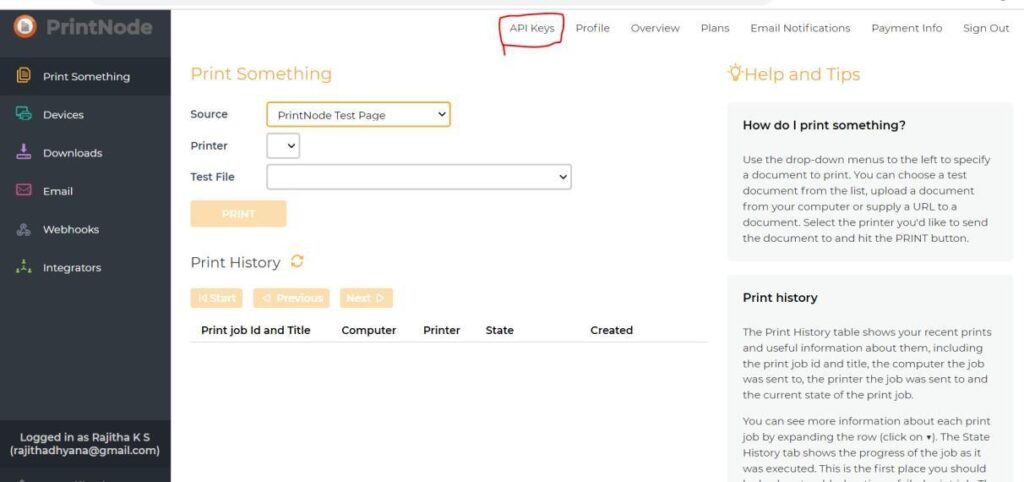Viewport: 1024px width, 482px height.
Task: Open the Source dropdown
Action: 358,115
